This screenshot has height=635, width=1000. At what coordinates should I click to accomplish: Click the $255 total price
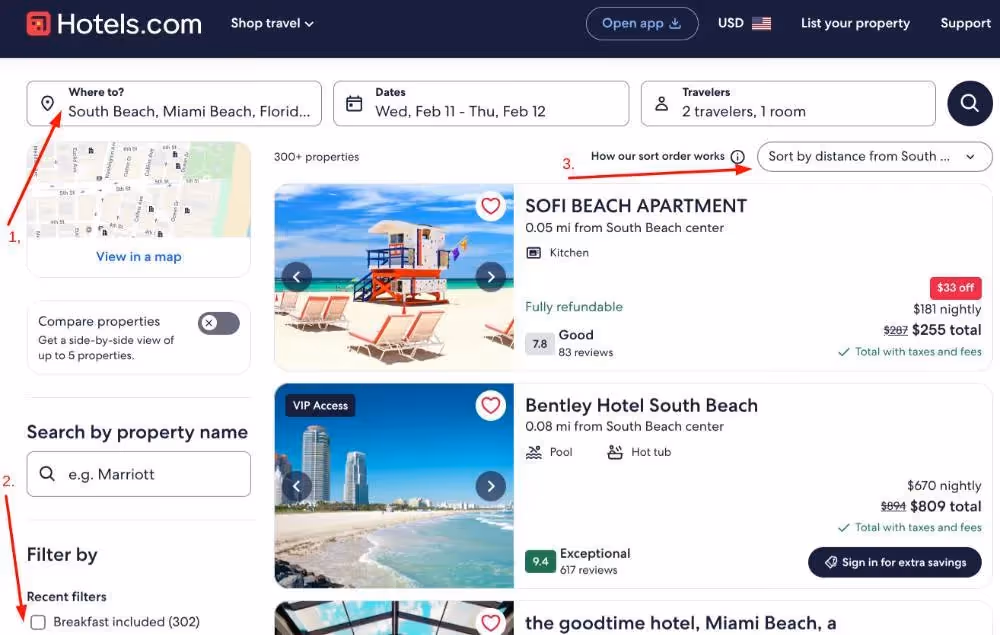click(x=946, y=330)
